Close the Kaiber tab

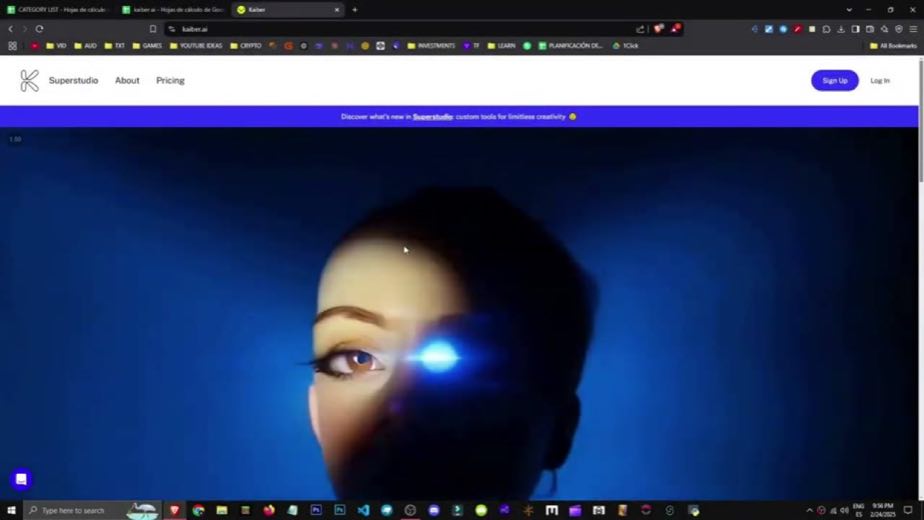point(337,10)
